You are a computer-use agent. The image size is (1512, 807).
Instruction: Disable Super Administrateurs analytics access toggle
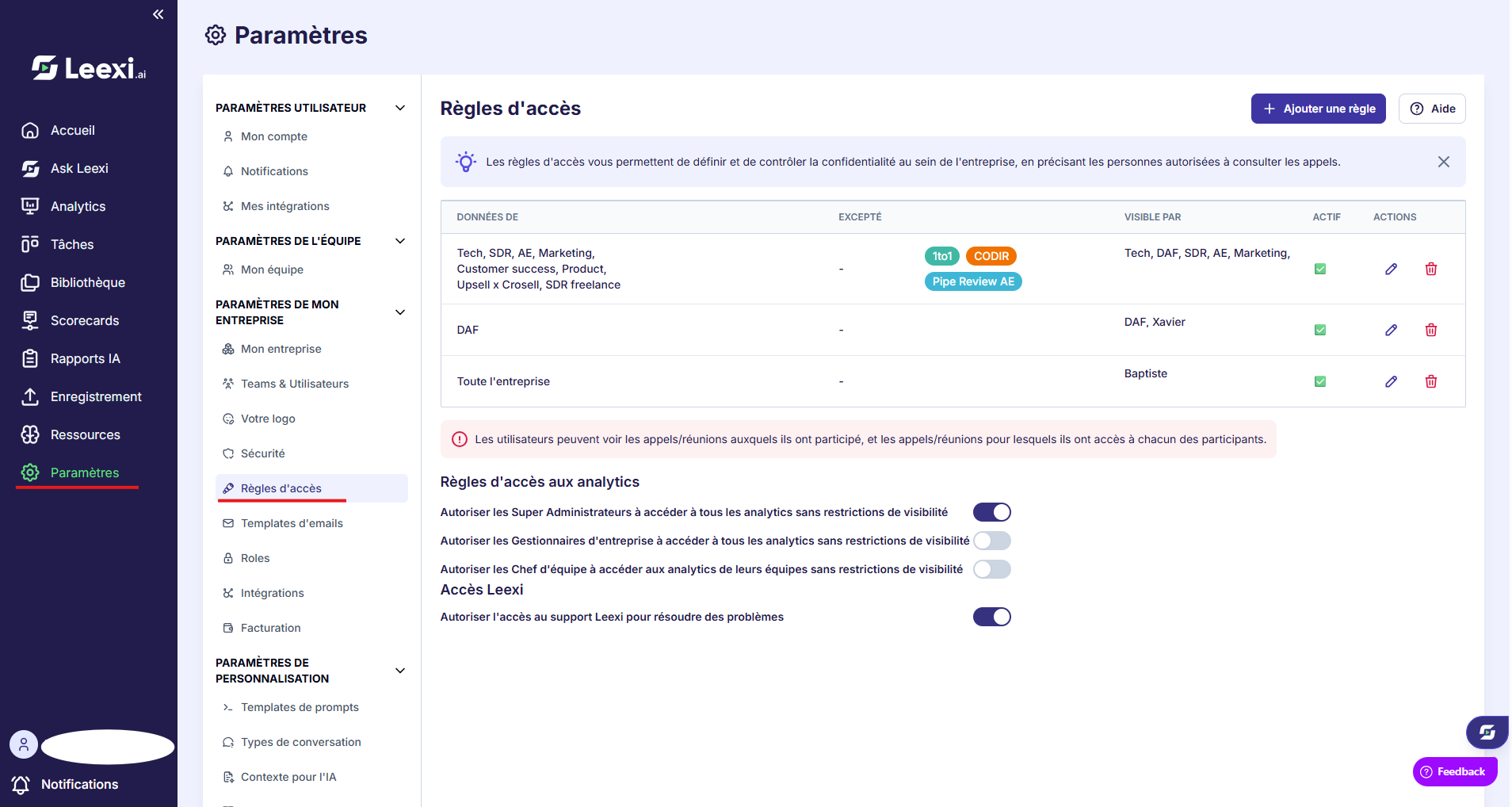point(992,512)
